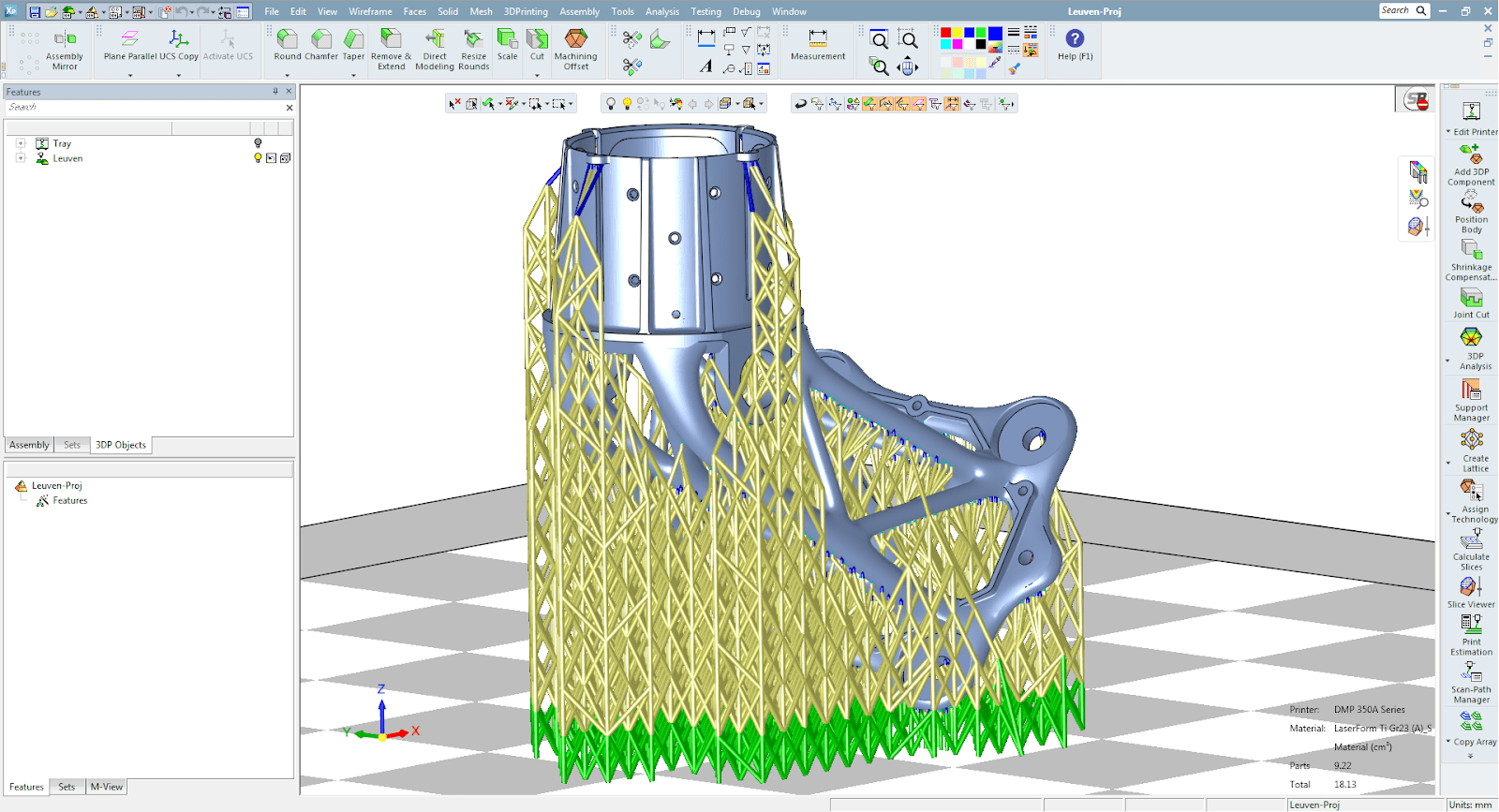Select the Leuven-Proj tree root
Viewport: 1499px width, 812px height.
(57, 486)
